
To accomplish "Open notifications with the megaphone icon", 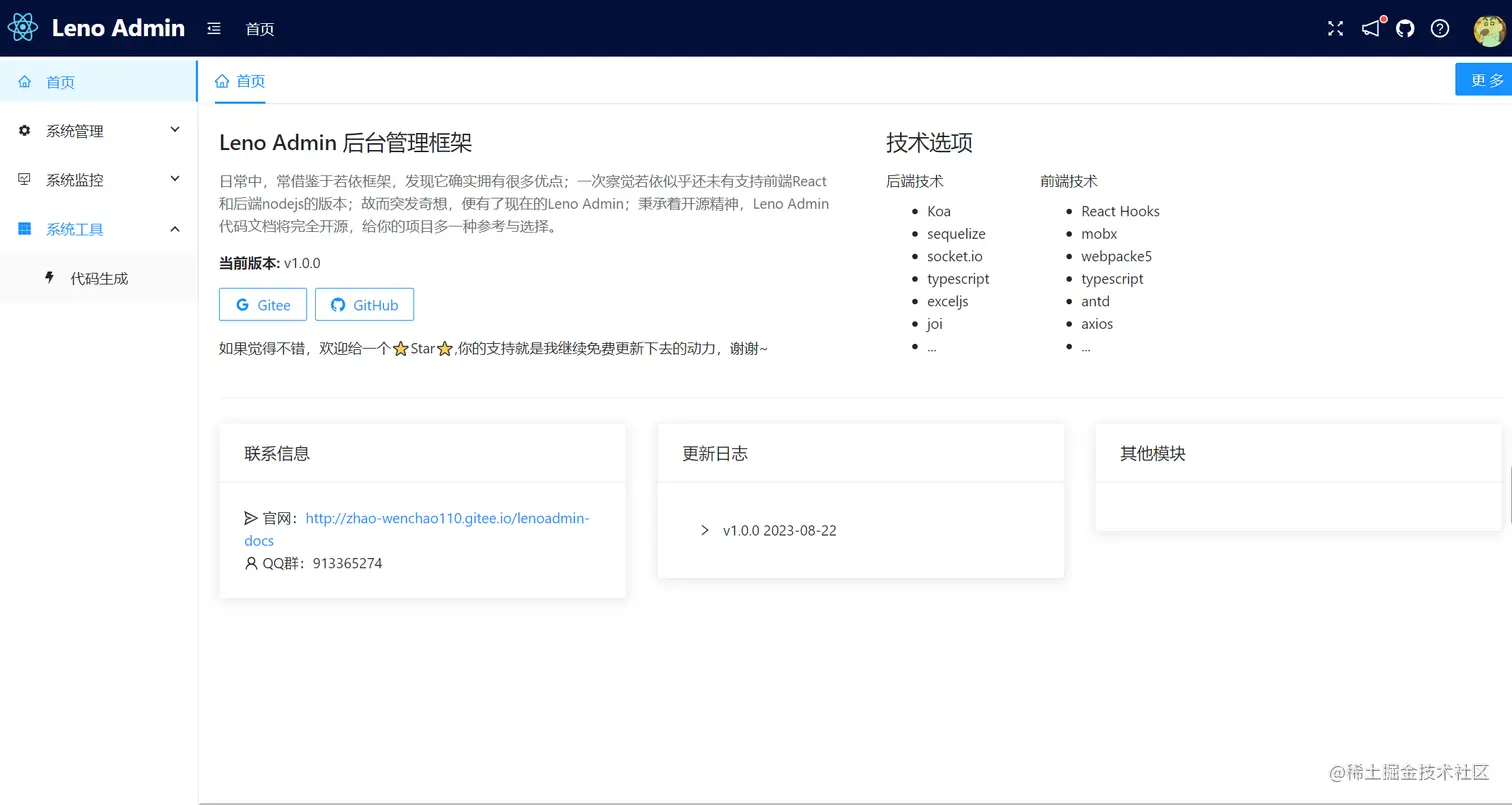I will pos(1371,28).
